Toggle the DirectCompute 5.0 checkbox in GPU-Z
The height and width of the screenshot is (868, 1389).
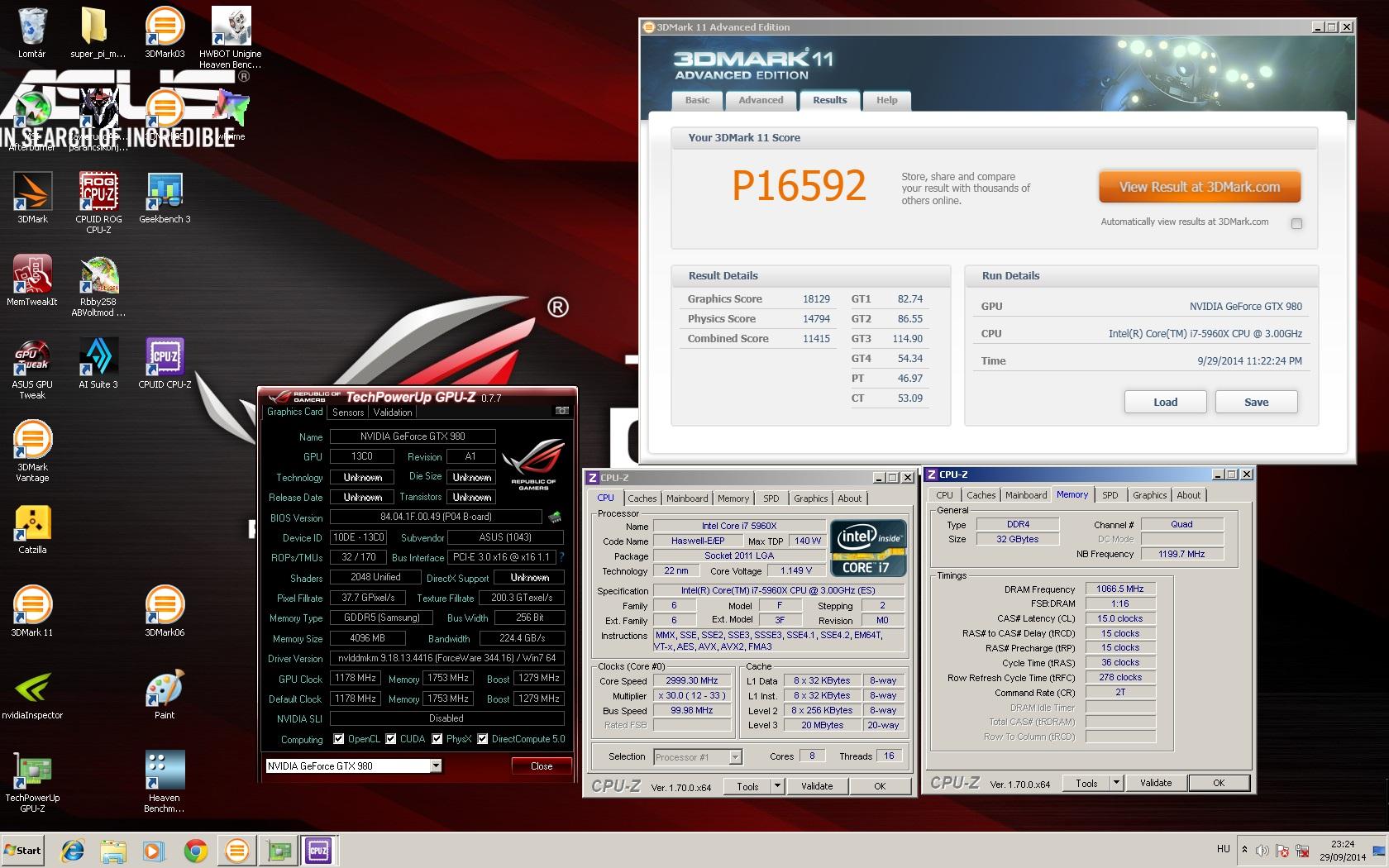tap(483, 739)
